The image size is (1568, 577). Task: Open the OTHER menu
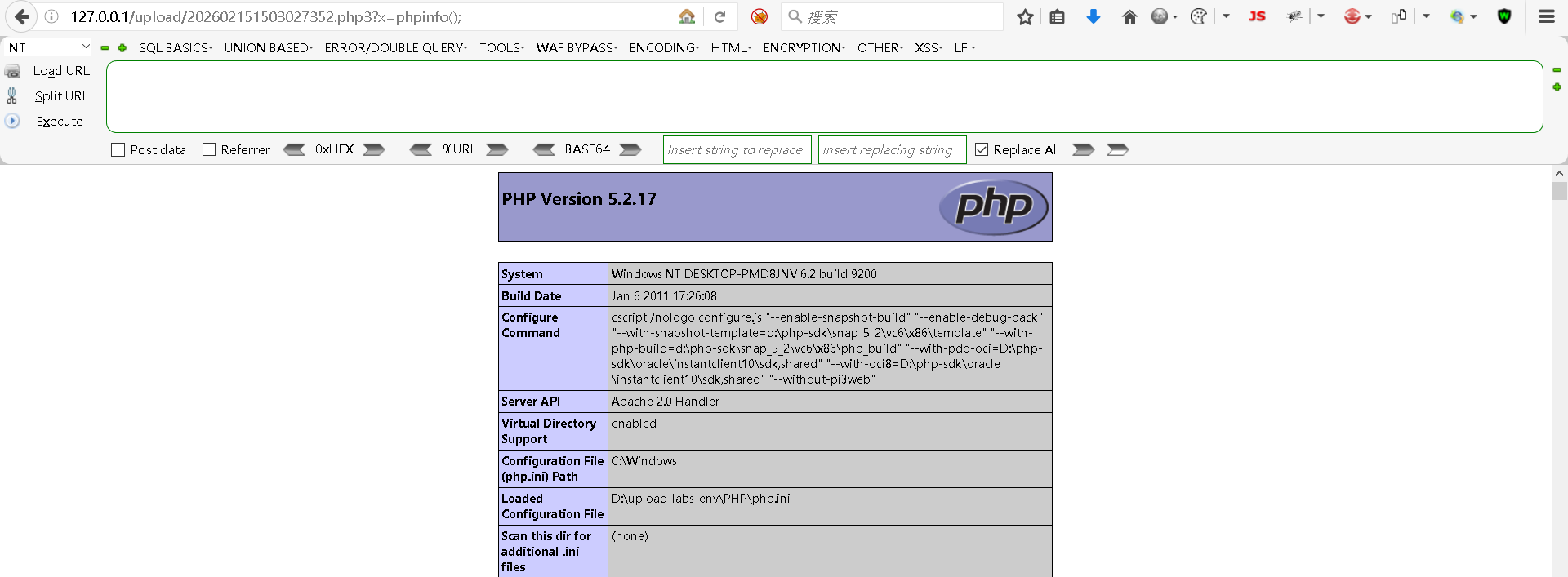pos(881,48)
